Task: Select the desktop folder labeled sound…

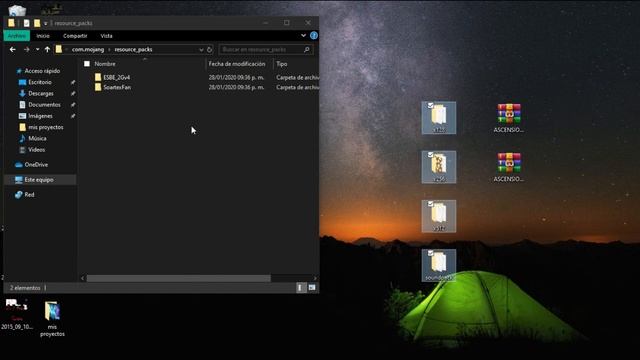Action: [439, 265]
